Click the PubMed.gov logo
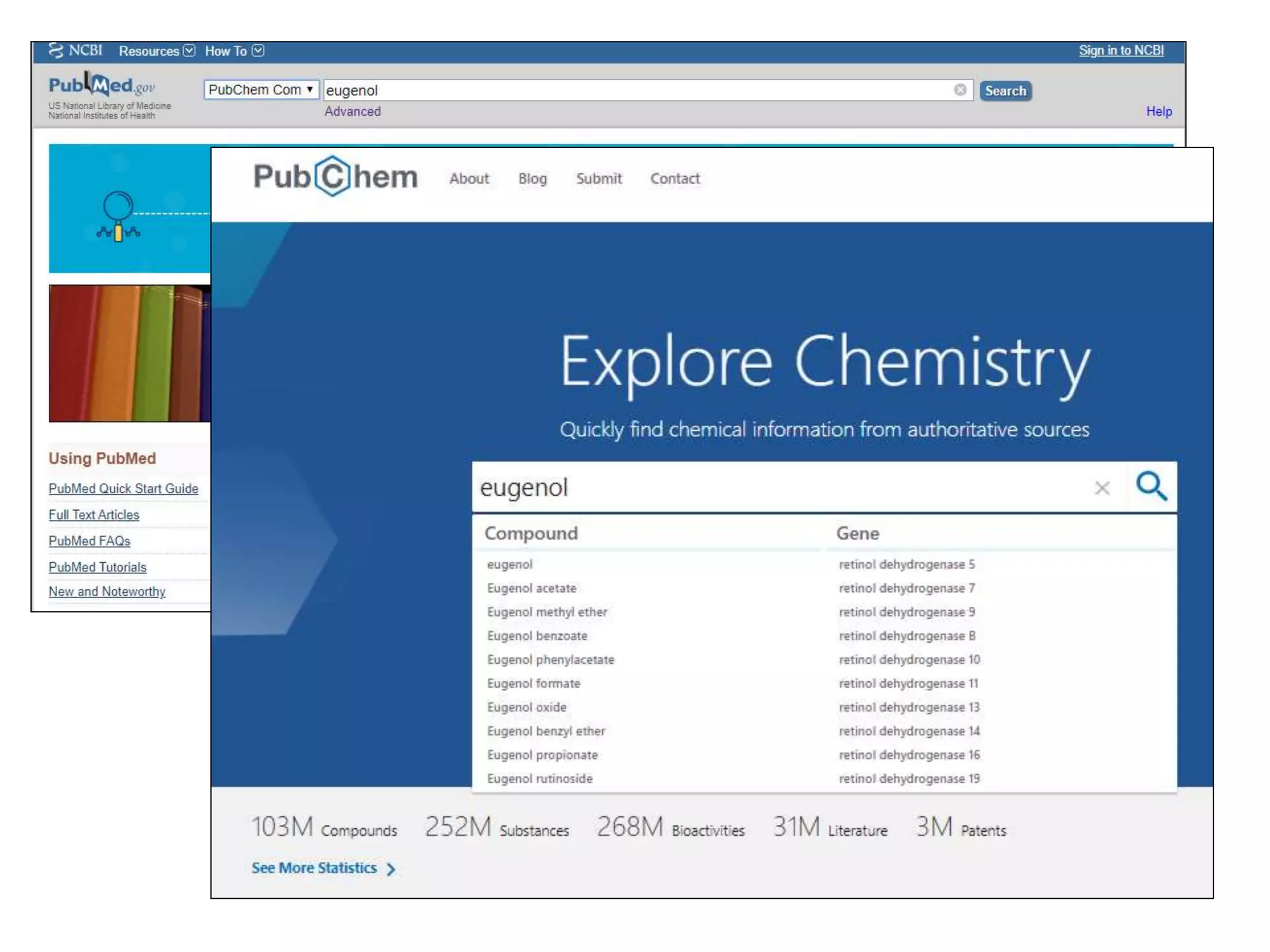Viewport: 1270px width, 952px height. coord(102,86)
